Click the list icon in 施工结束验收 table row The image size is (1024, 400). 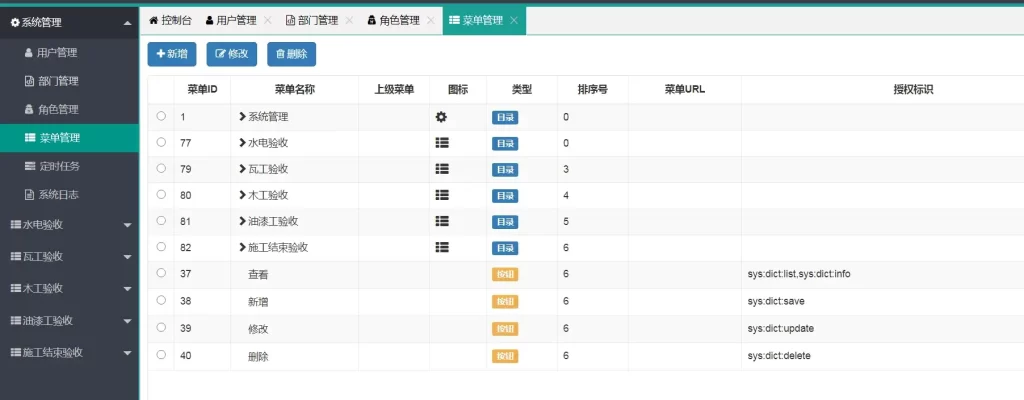click(x=441, y=247)
